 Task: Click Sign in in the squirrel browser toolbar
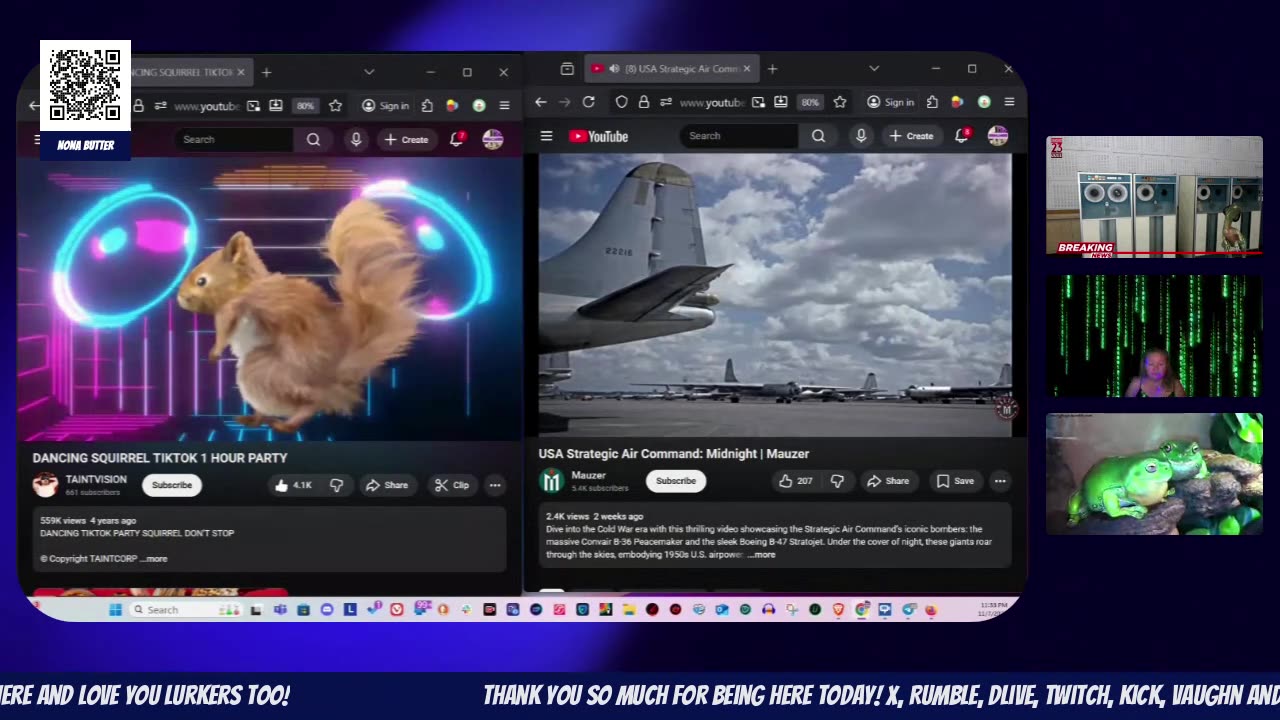pos(384,105)
